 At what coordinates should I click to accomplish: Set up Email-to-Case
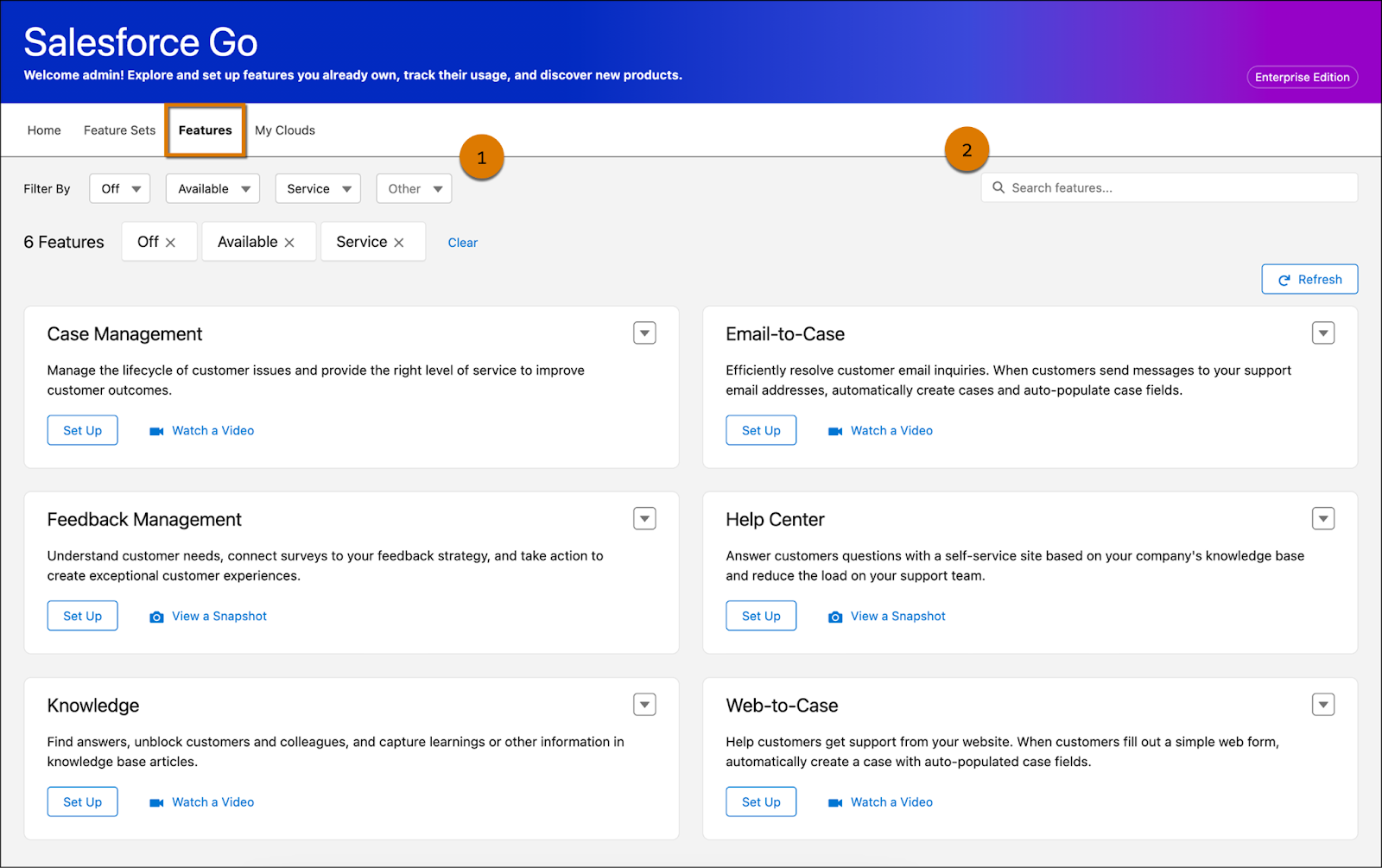761,430
